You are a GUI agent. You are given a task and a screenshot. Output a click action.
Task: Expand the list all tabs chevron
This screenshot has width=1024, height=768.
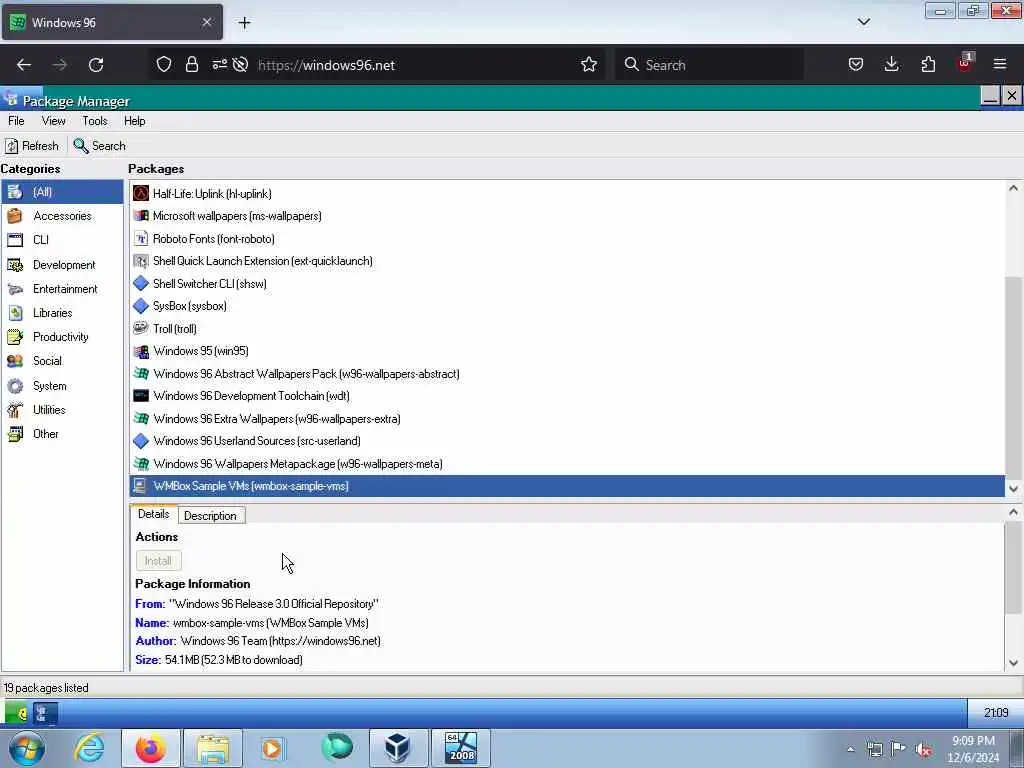(863, 22)
